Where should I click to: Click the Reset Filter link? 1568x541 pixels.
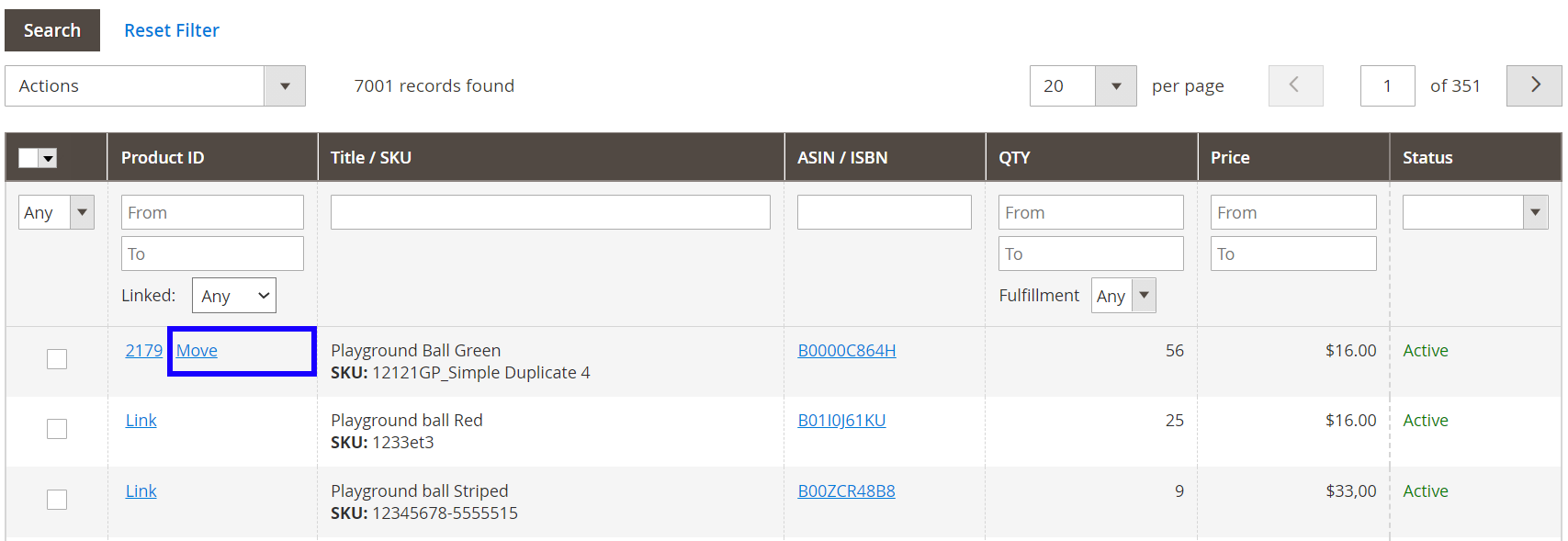click(x=172, y=30)
